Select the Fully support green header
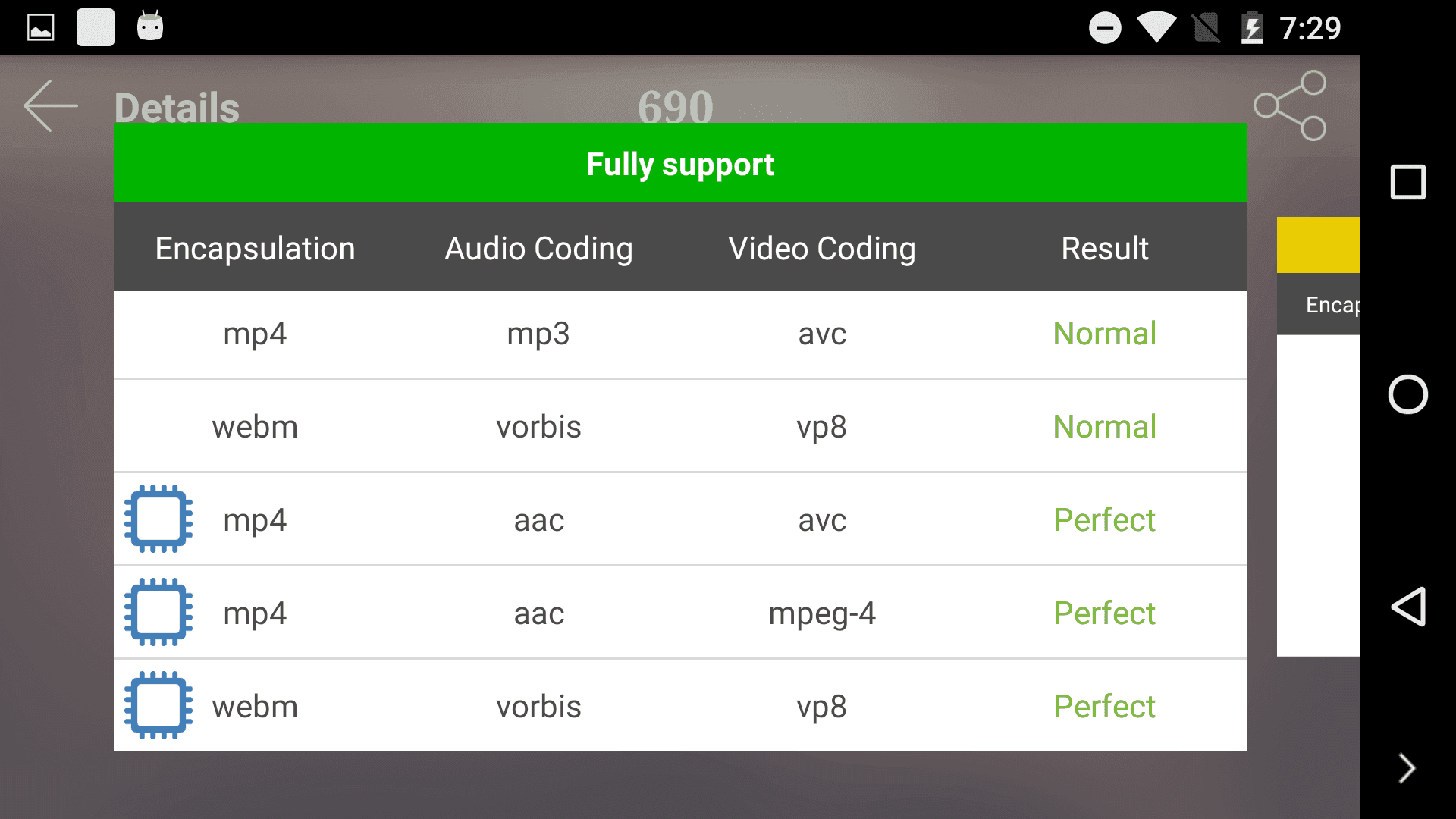The image size is (1456, 819). (x=680, y=163)
